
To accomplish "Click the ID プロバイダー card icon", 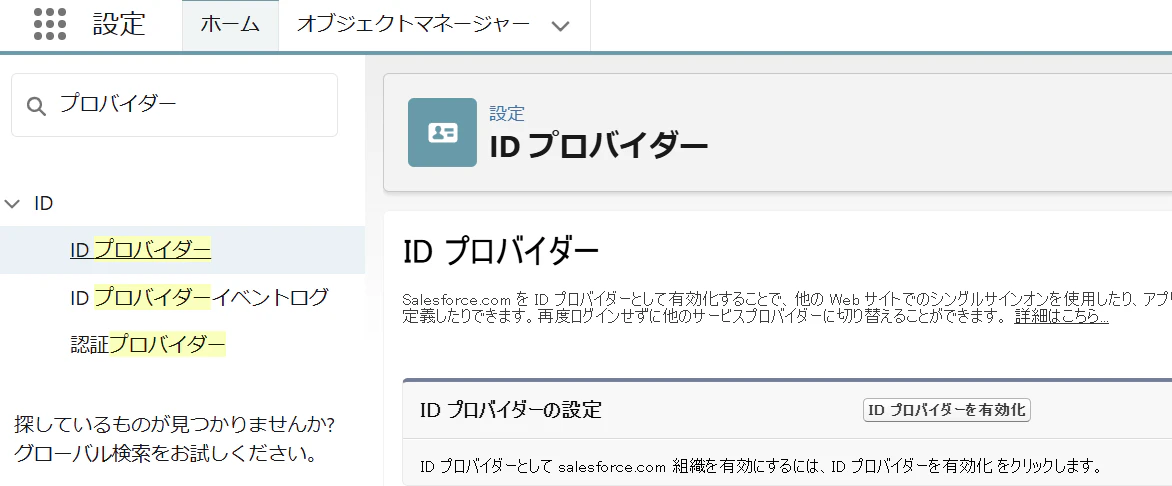I will click(x=442, y=132).
